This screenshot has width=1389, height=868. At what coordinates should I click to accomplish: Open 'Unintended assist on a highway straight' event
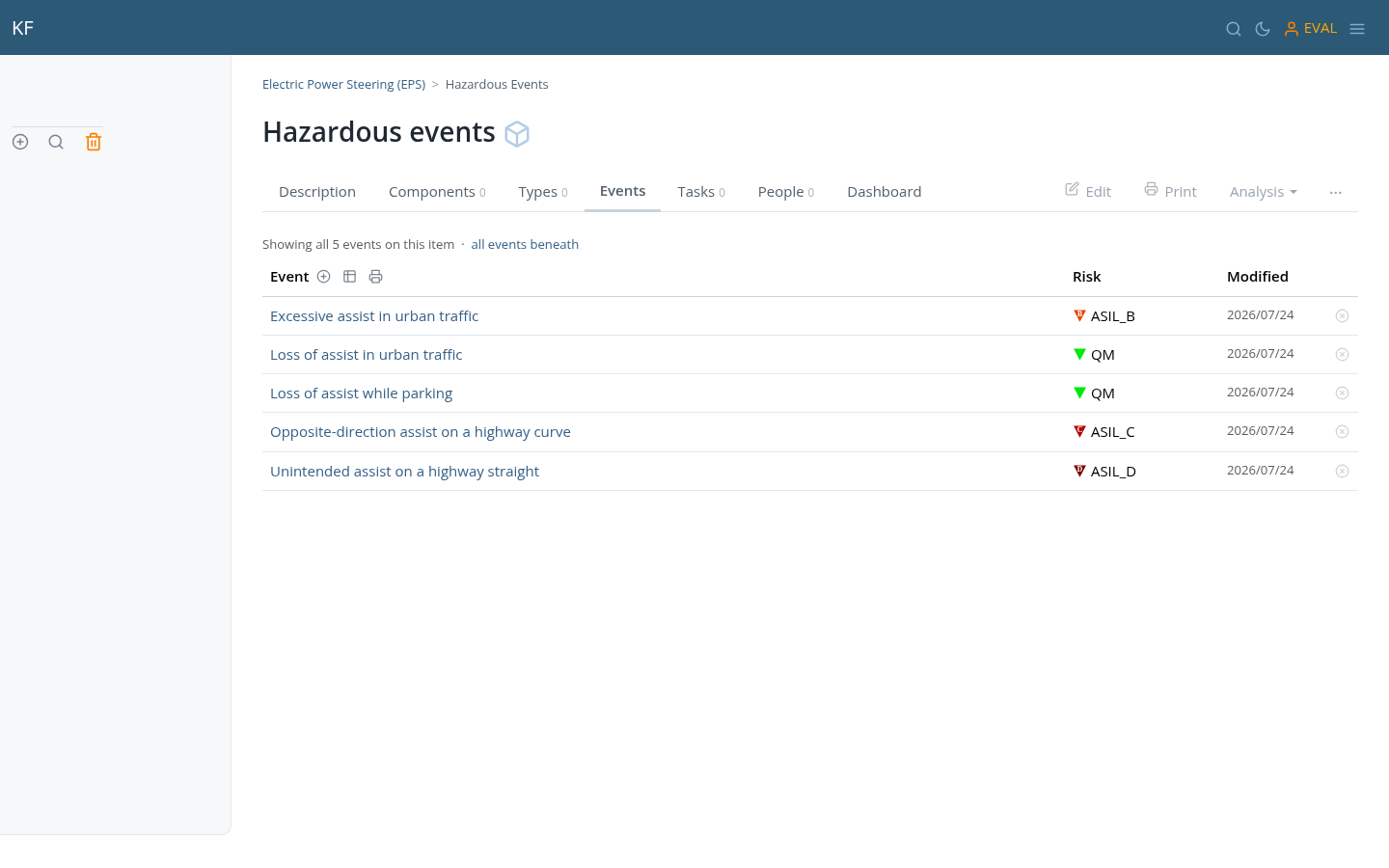405,472
